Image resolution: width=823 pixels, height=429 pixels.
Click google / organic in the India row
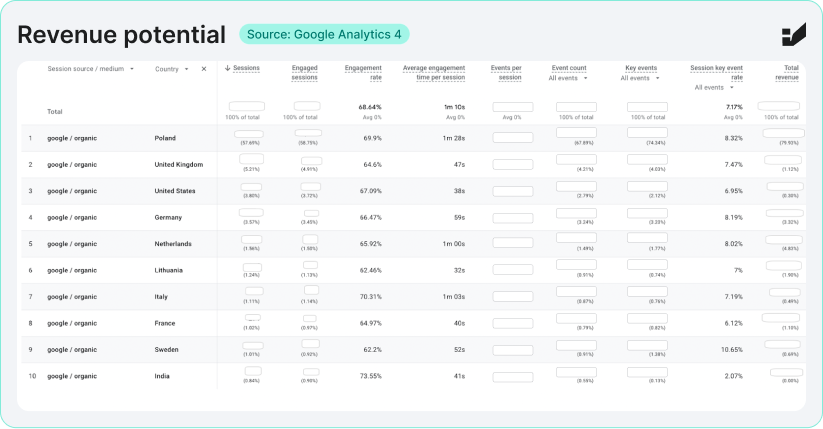pos(72,376)
